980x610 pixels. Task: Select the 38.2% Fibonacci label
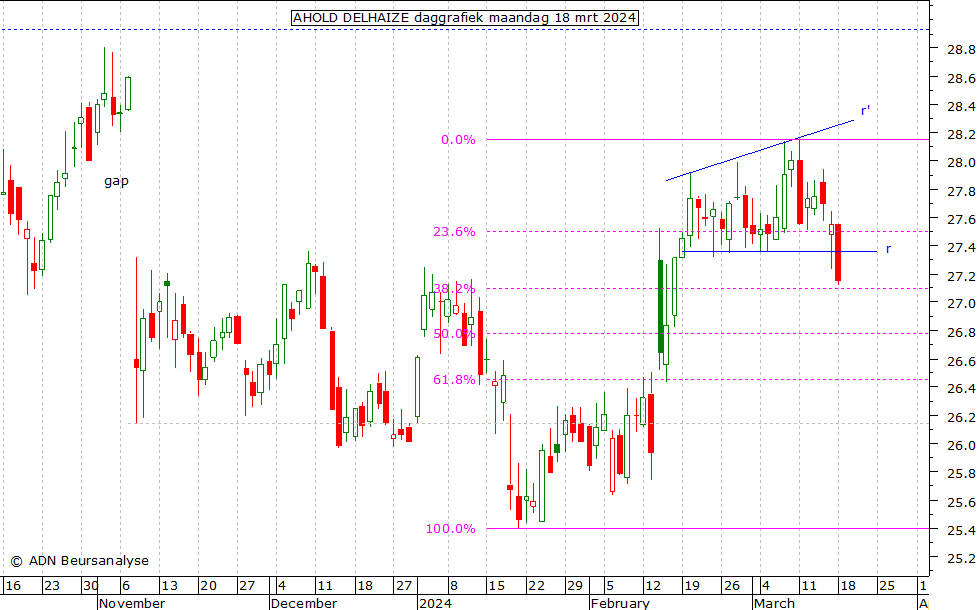pyautogui.click(x=454, y=289)
